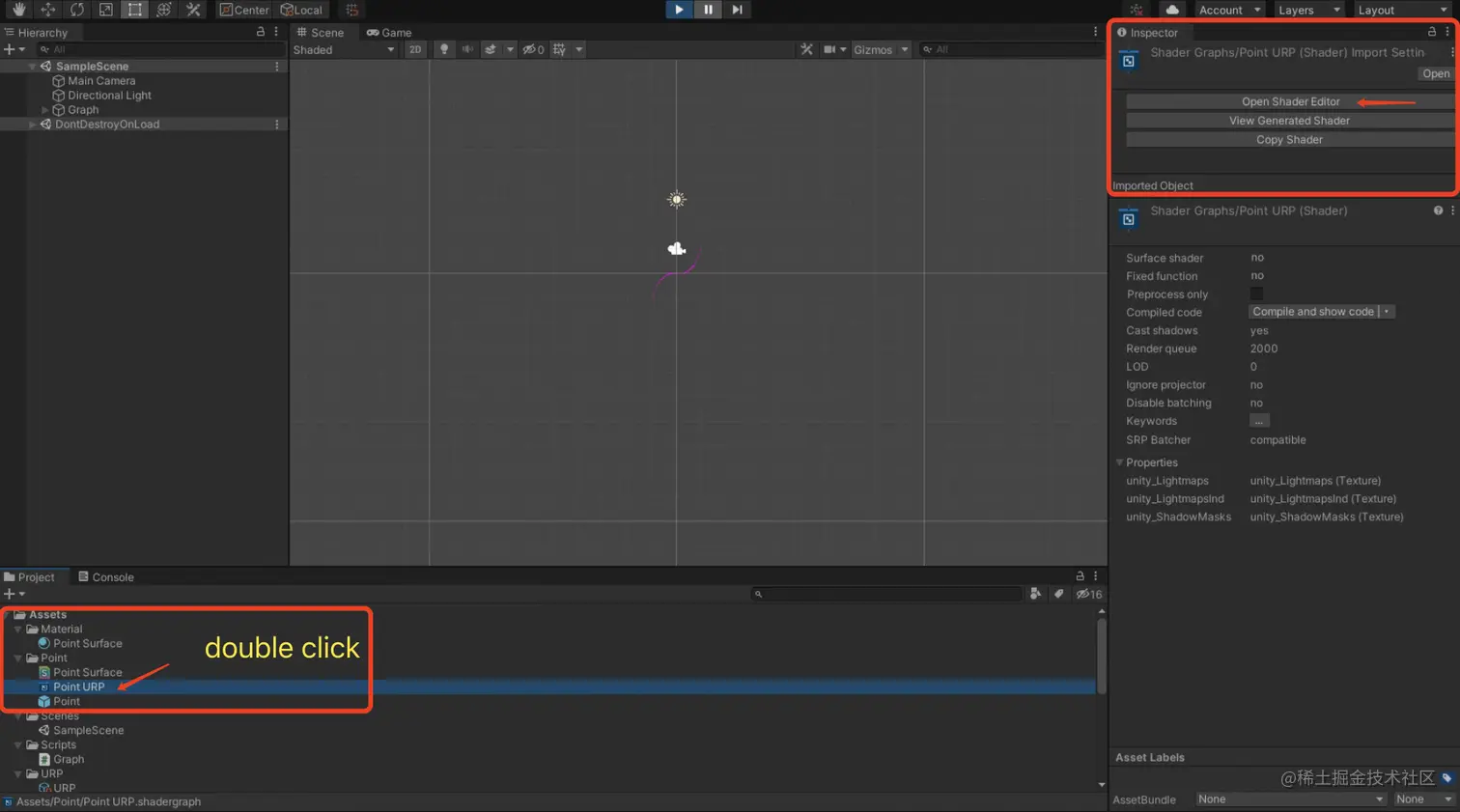Toggle Scene audio with the speaker icon
Image resolution: width=1460 pixels, height=812 pixels.
pyautogui.click(x=467, y=49)
